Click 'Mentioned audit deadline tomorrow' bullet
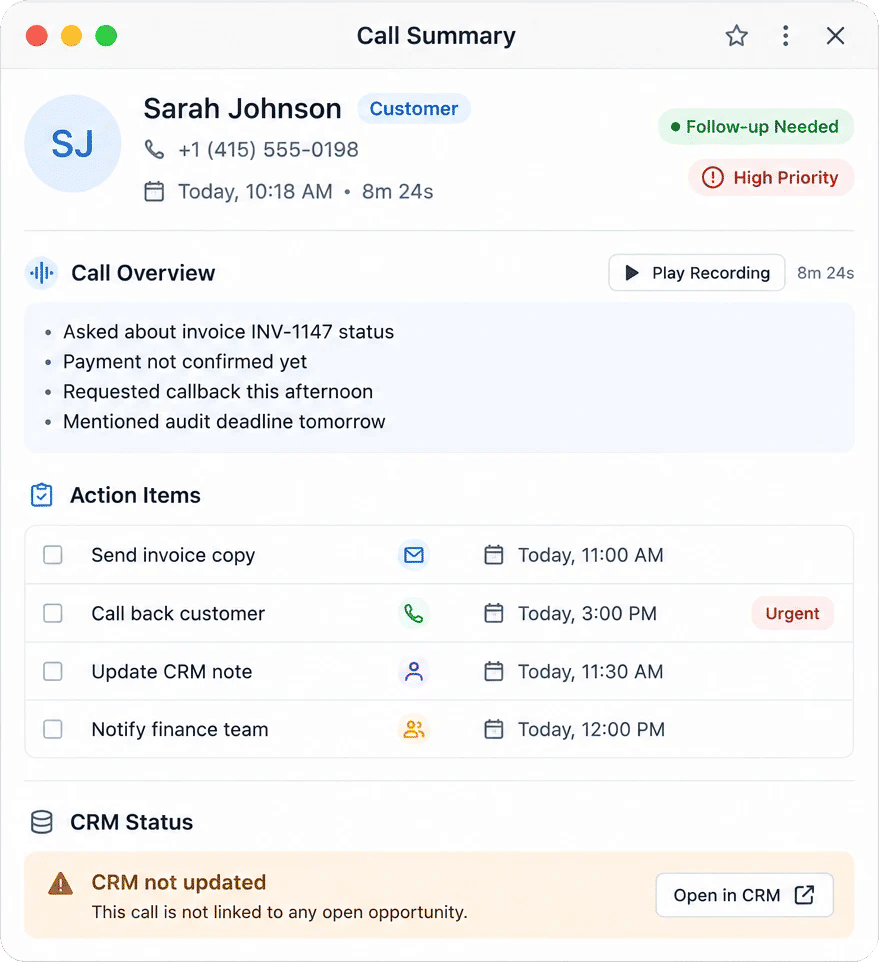The width and height of the screenshot is (879, 962). pos(224,421)
